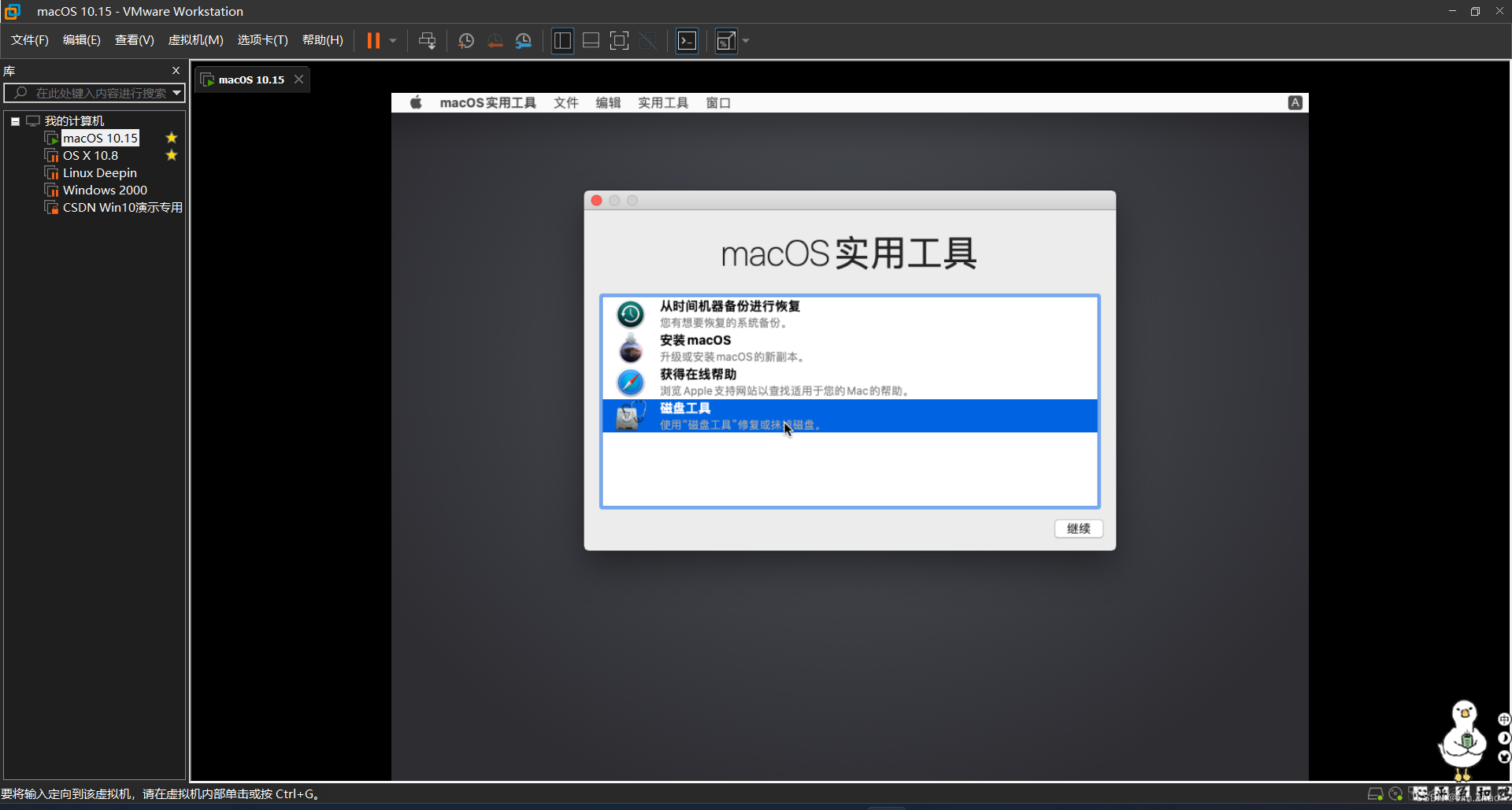Open the 选项卡(T) menu
The height and width of the screenshot is (810, 1512).
pyautogui.click(x=263, y=40)
